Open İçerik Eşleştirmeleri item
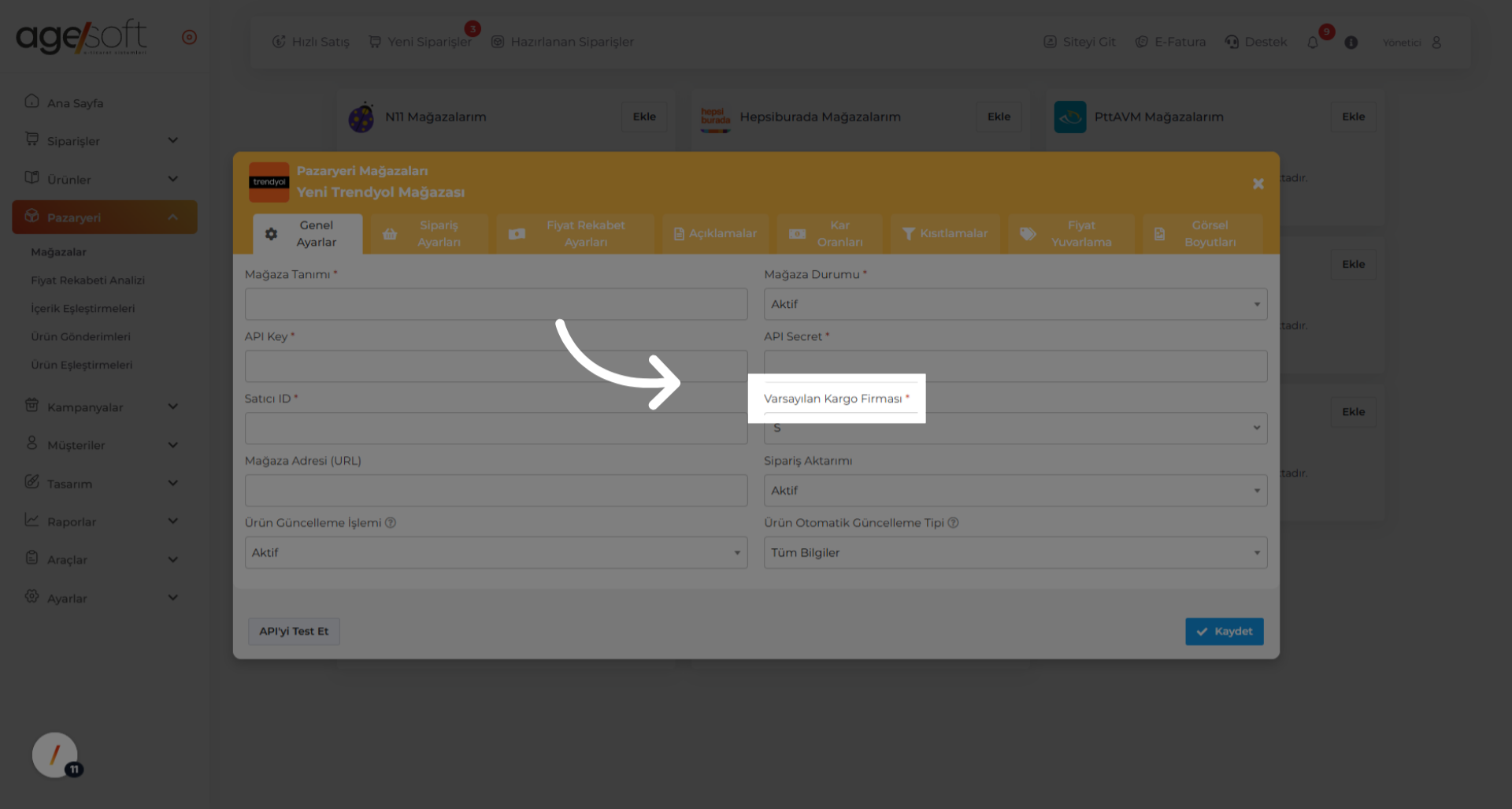1512x809 pixels. [83, 309]
